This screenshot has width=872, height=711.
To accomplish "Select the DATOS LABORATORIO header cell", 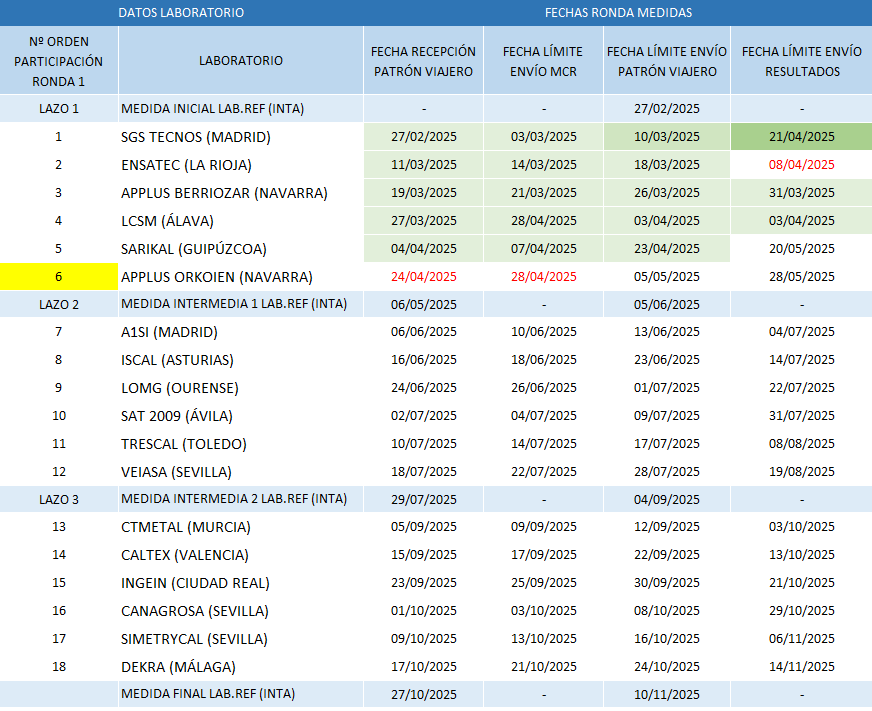I will point(181,13).
